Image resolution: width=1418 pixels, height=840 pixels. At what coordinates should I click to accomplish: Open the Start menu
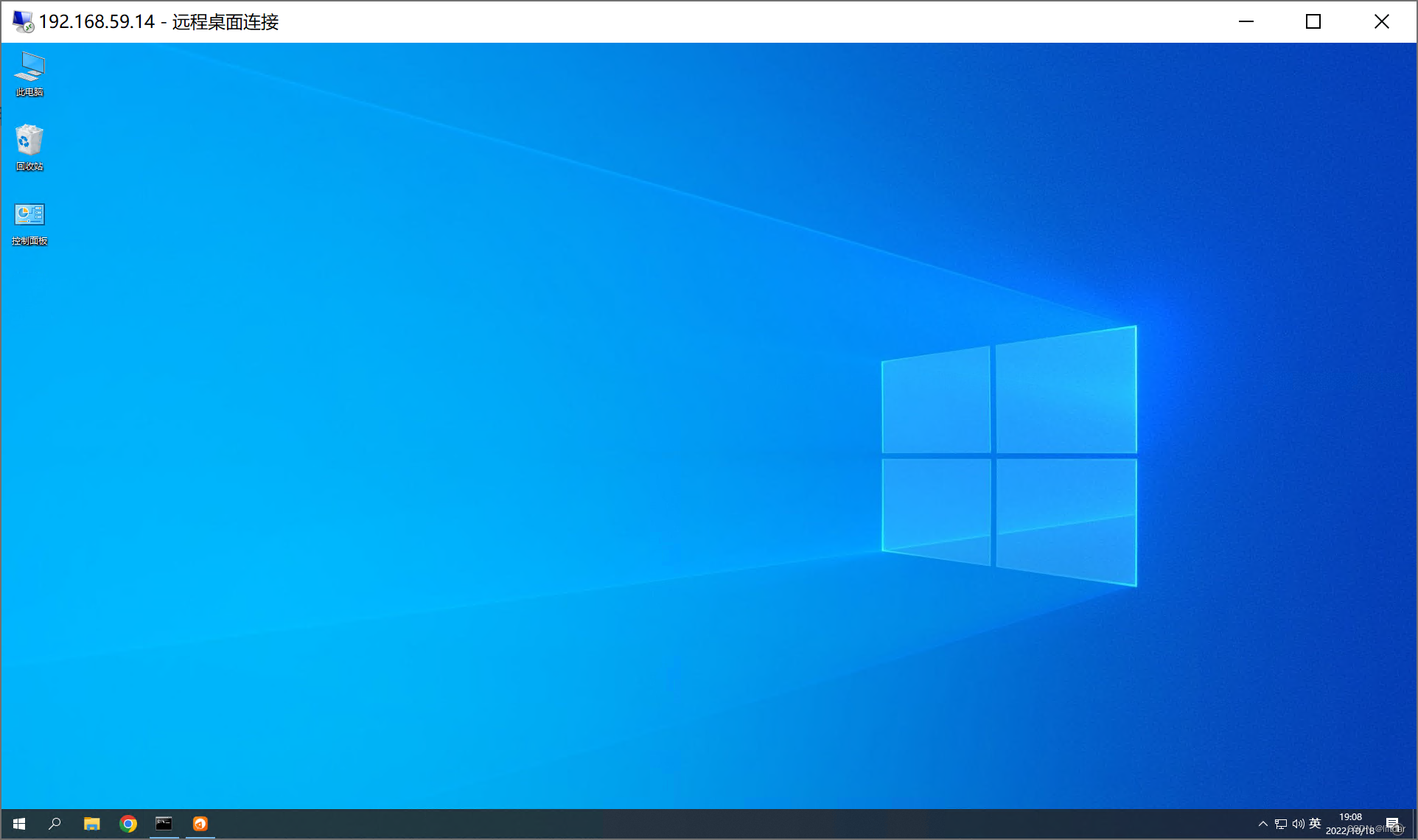pos(18,823)
